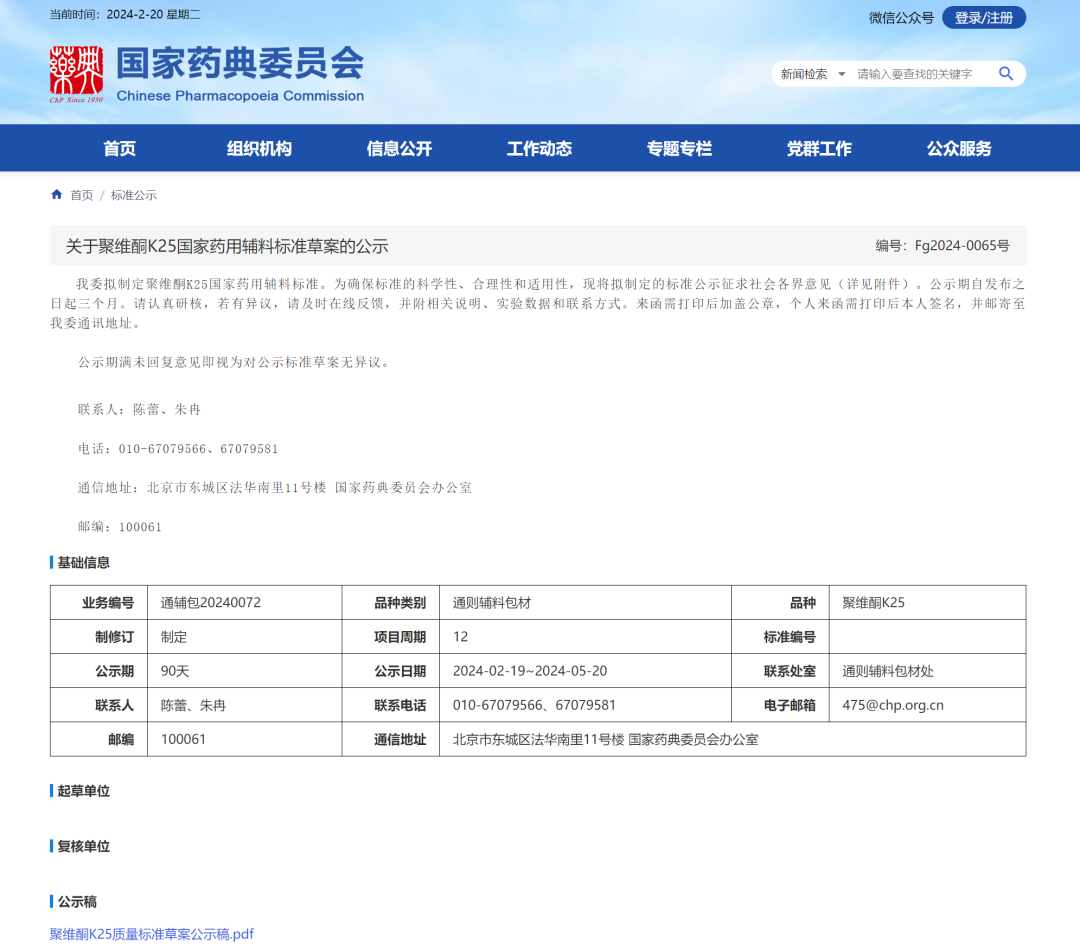Click the notice title 关于聚维酮K25国家药用辅料标准草案的公示
1080x949 pixels.
click(227, 246)
